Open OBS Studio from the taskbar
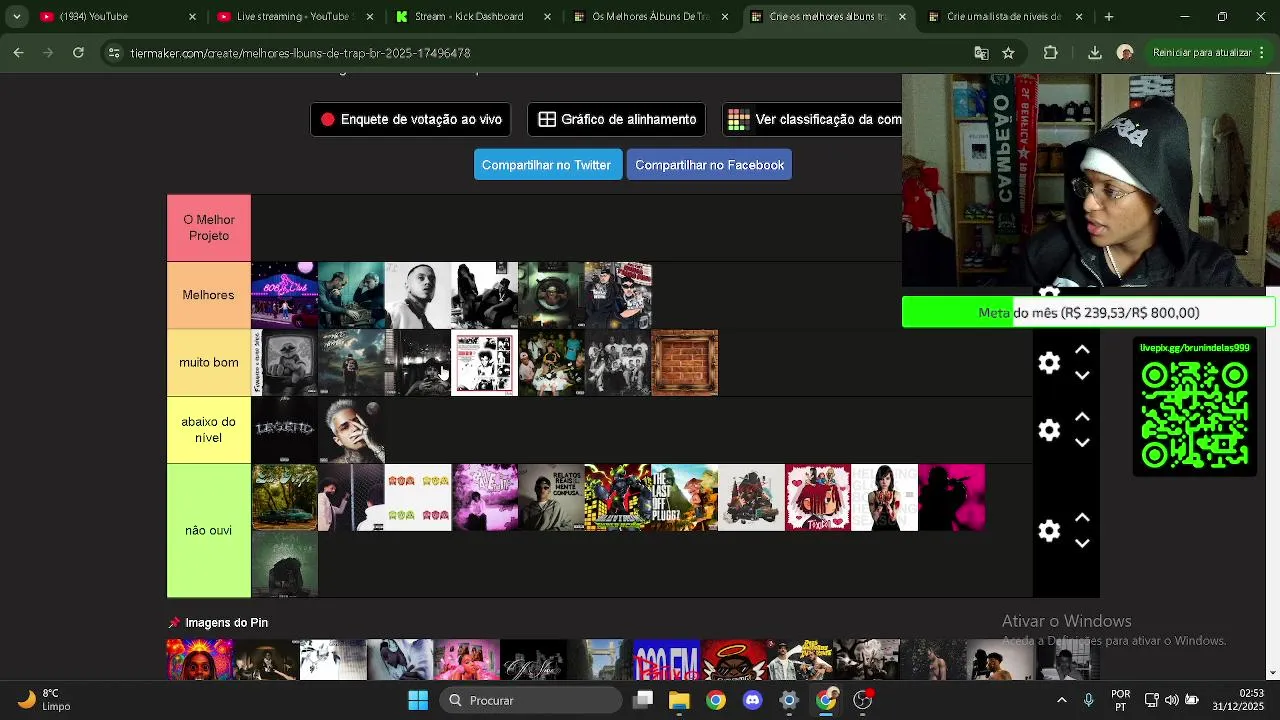 pyautogui.click(x=862, y=700)
